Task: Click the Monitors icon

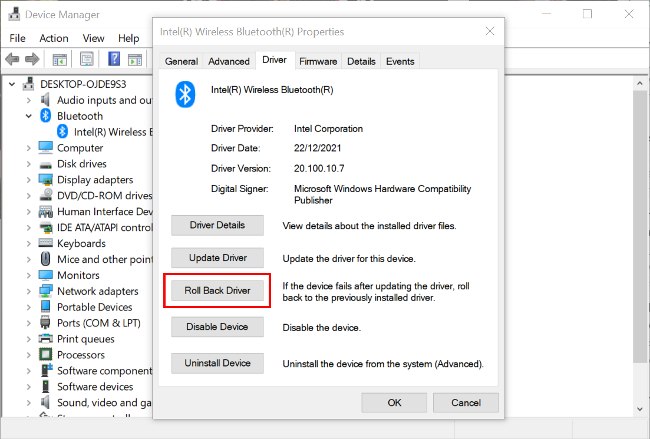Action: [46, 275]
